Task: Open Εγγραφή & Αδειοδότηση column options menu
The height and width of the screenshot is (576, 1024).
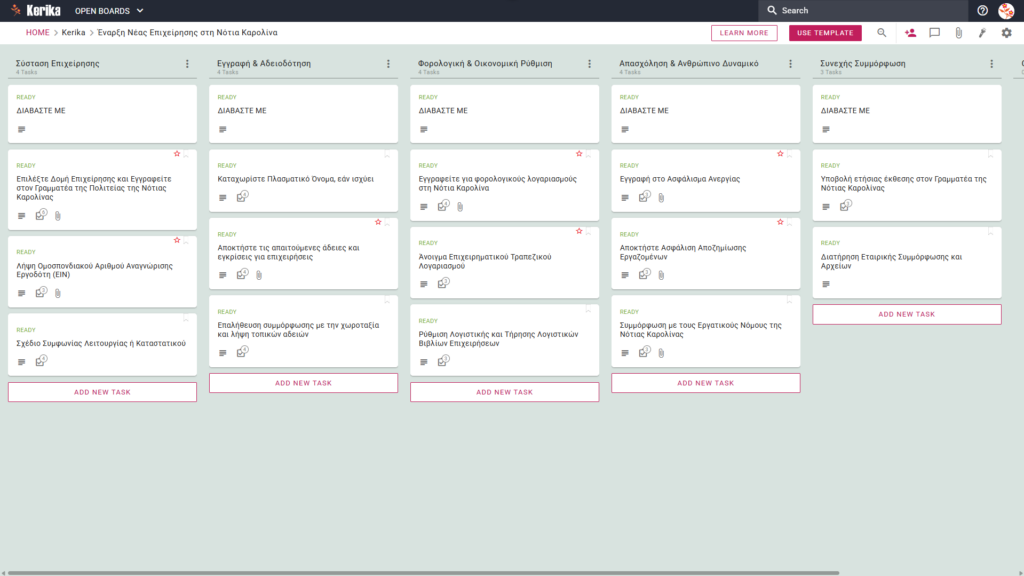Action: point(389,64)
